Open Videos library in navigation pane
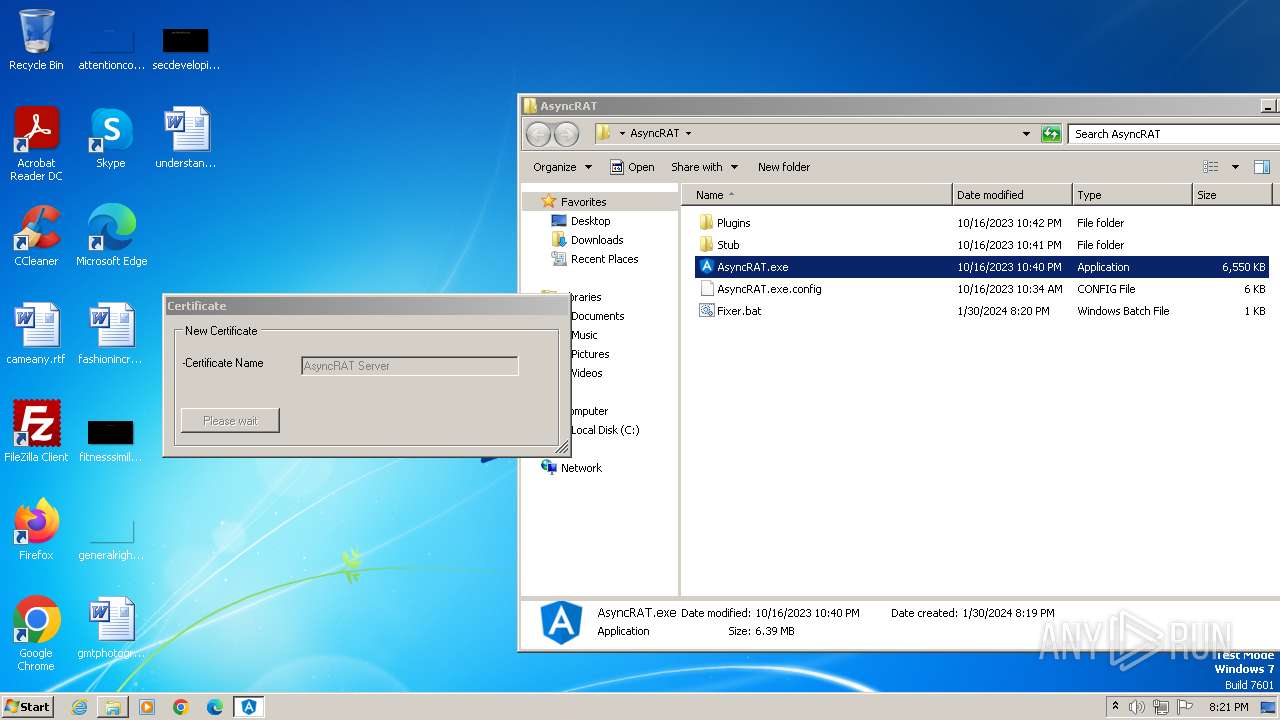1280x720 pixels. [587, 373]
